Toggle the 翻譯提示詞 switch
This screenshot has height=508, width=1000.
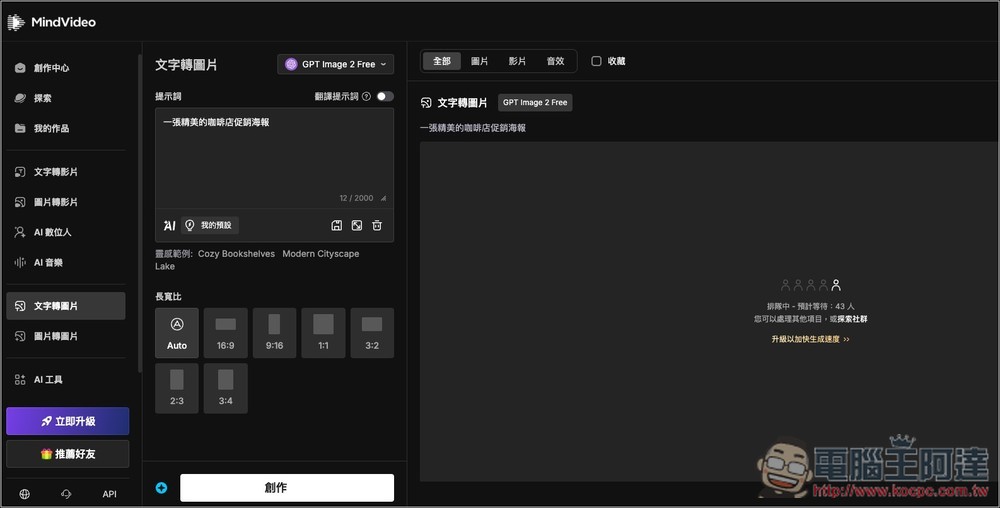[x=385, y=96]
